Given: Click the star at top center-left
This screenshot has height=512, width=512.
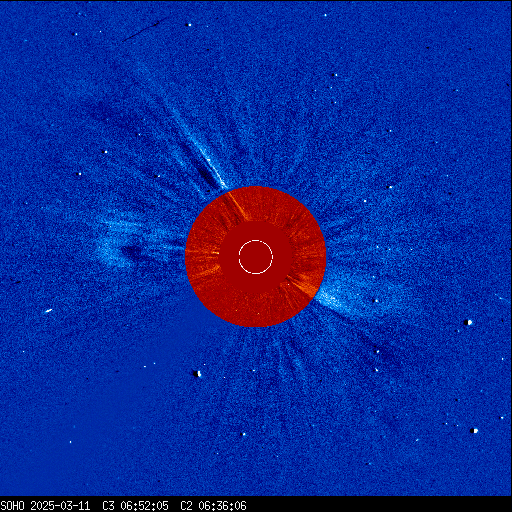Looking at the screenshot, I should coord(189,25).
